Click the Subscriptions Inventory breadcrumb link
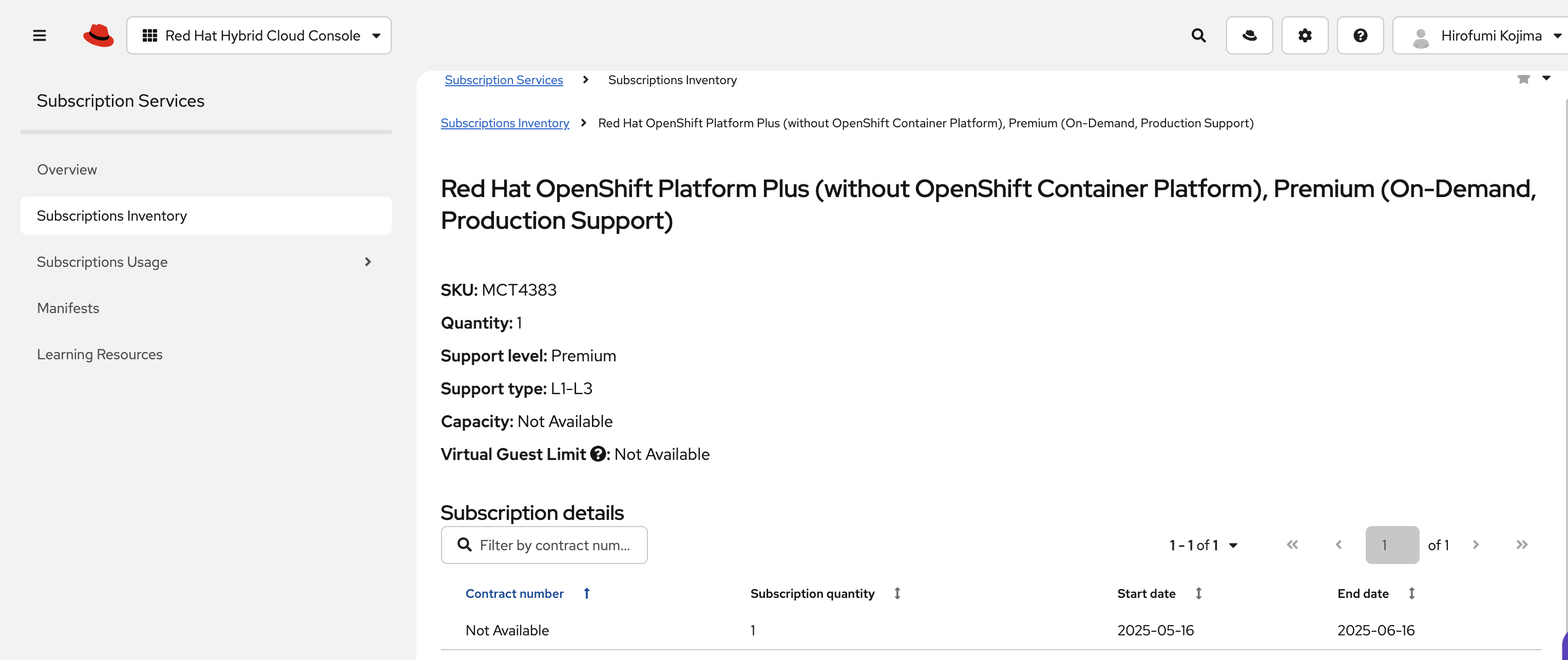This screenshot has height=660, width=1568. tap(505, 123)
